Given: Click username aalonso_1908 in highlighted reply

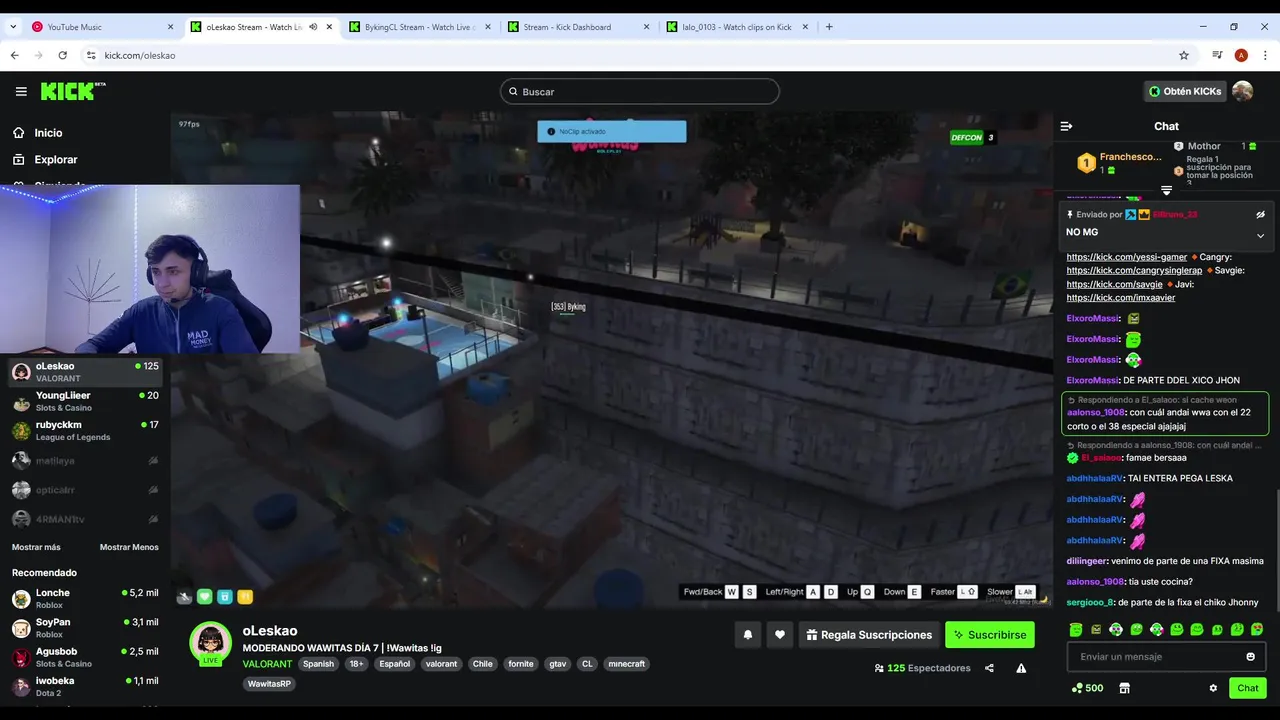Looking at the screenshot, I should click(x=1096, y=412).
